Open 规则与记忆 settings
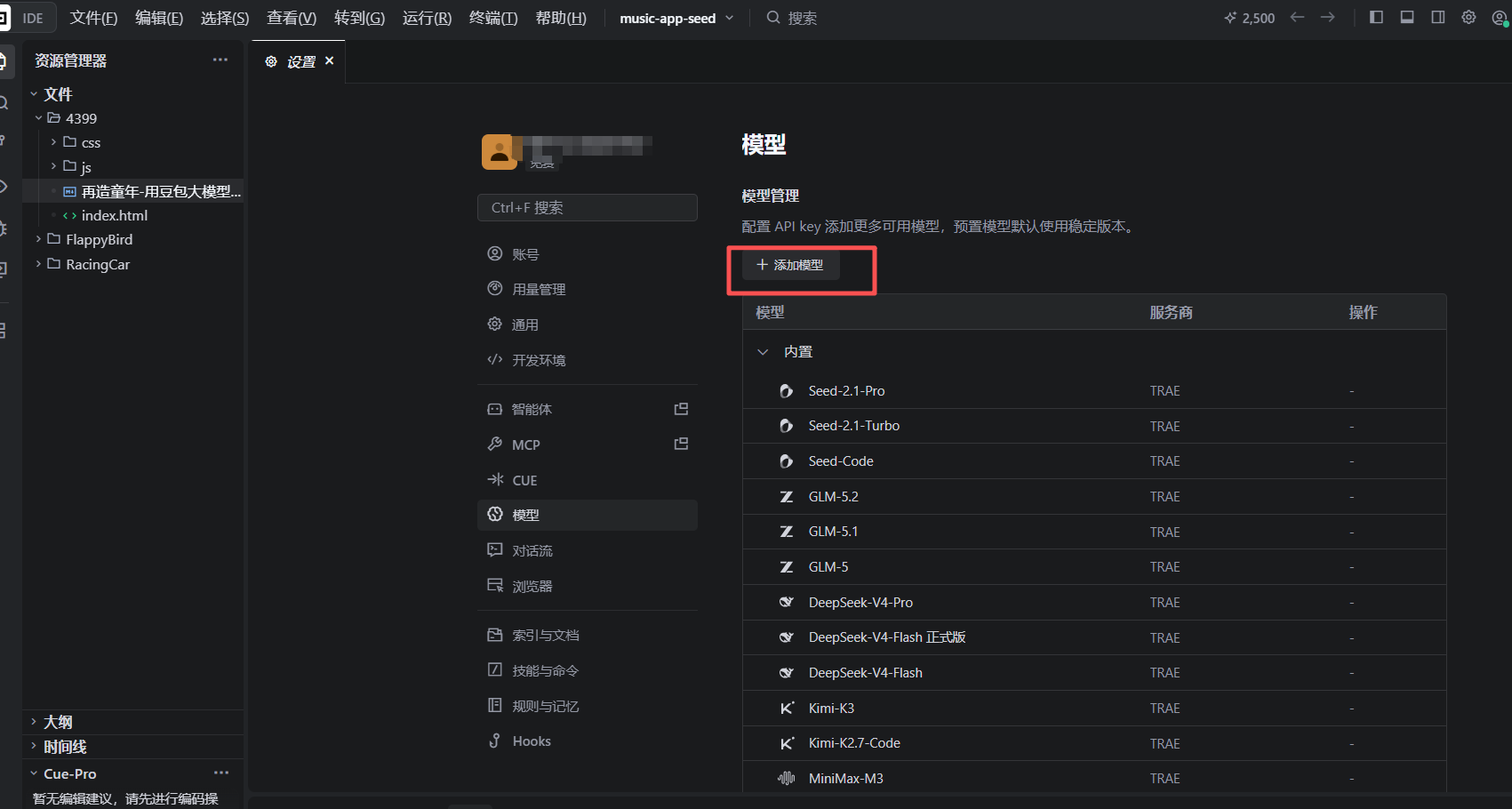 (x=588, y=706)
